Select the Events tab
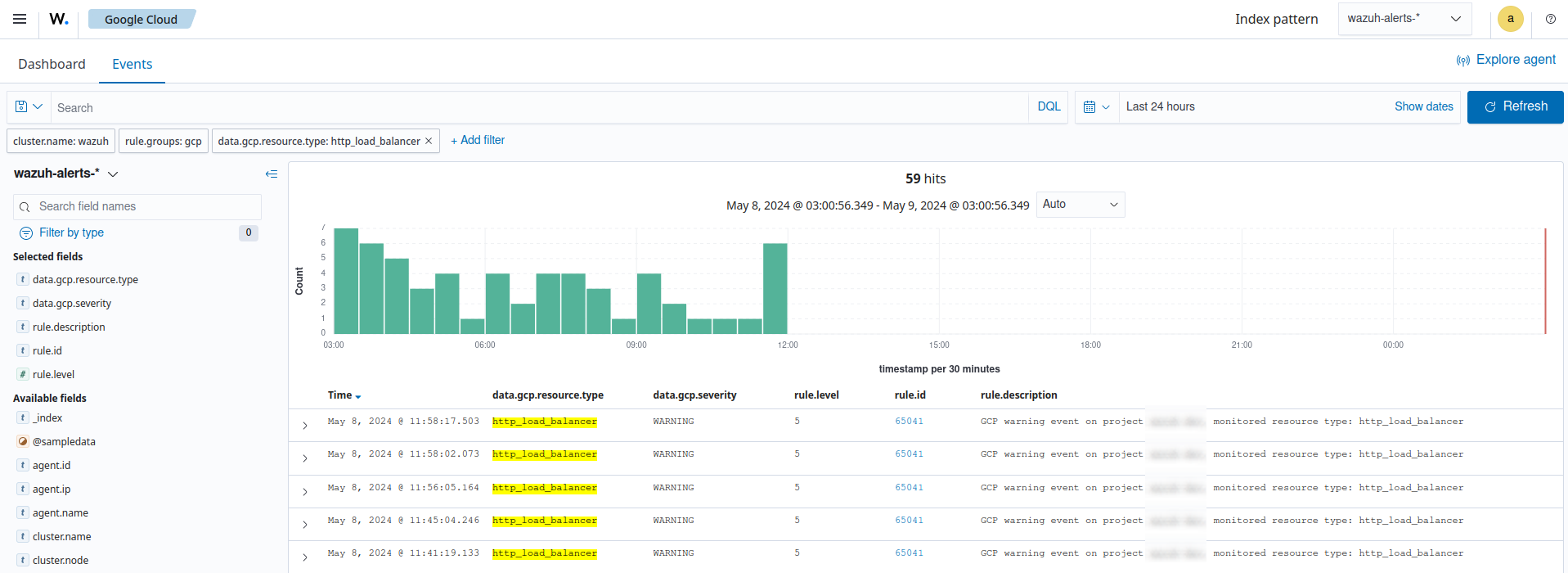 tap(132, 64)
